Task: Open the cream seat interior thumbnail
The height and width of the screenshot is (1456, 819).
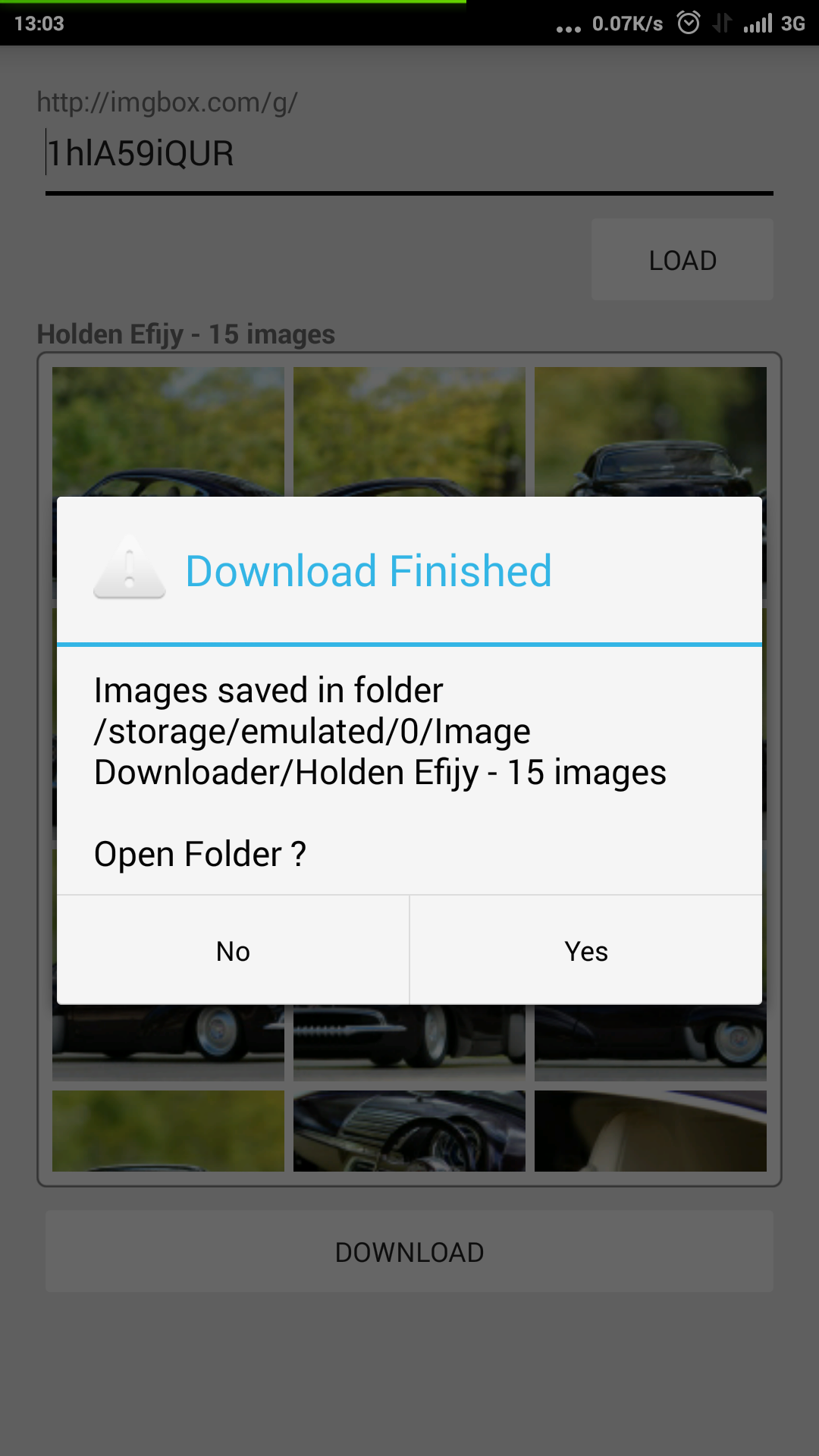Action: [x=651, y=1131]
